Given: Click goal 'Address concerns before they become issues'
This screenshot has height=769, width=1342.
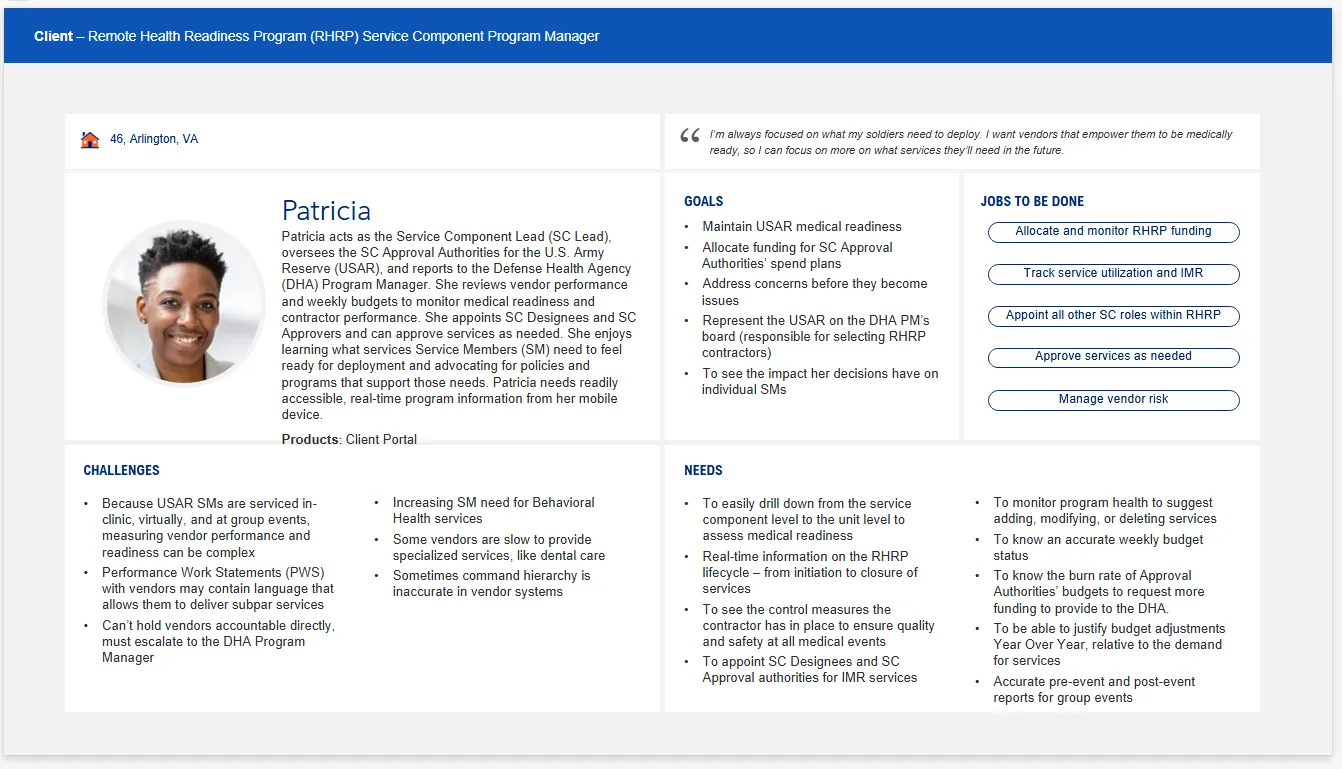Looking at the screenshot, I should [x=814, y=292].
